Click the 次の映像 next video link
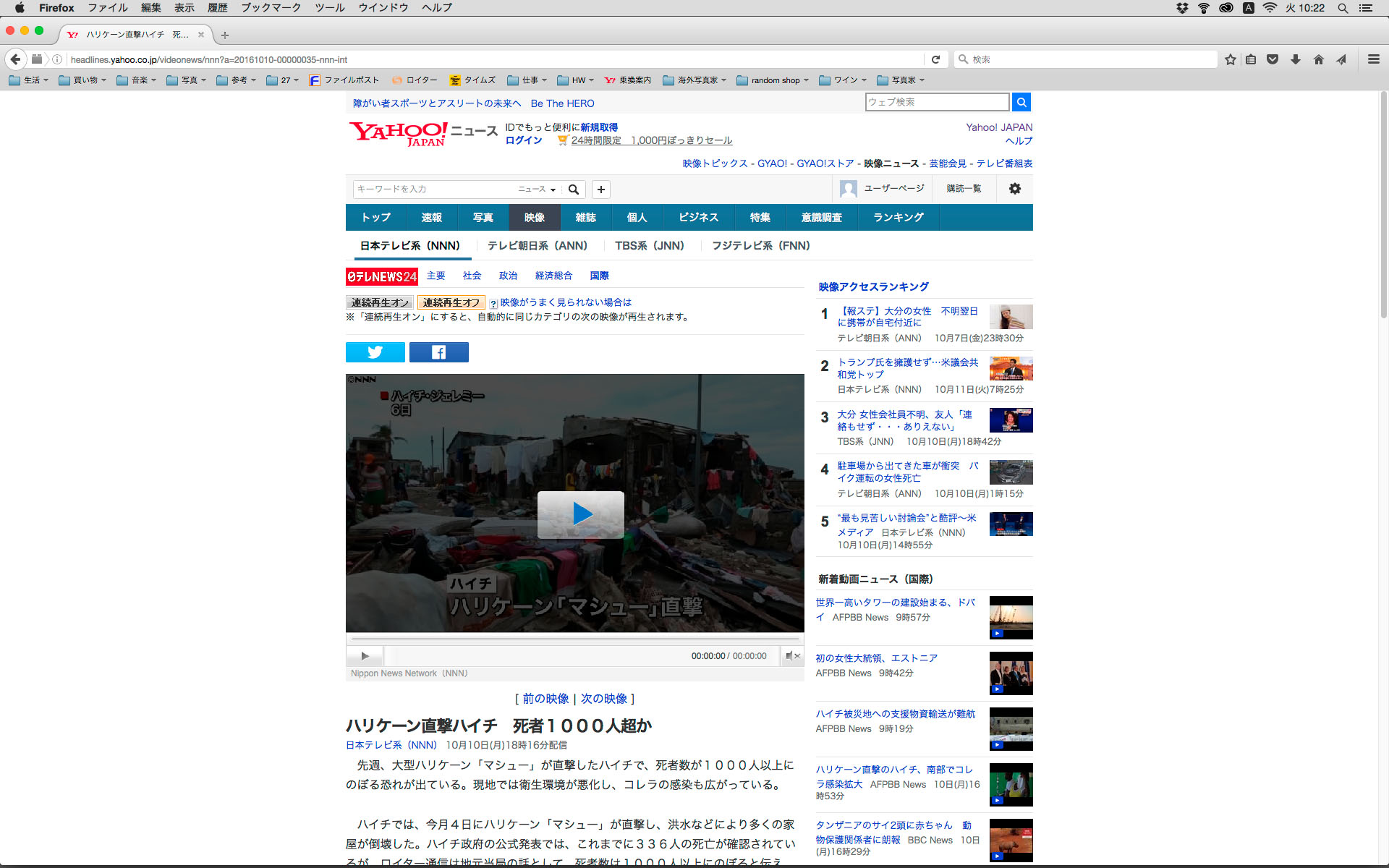 point(603,699)
